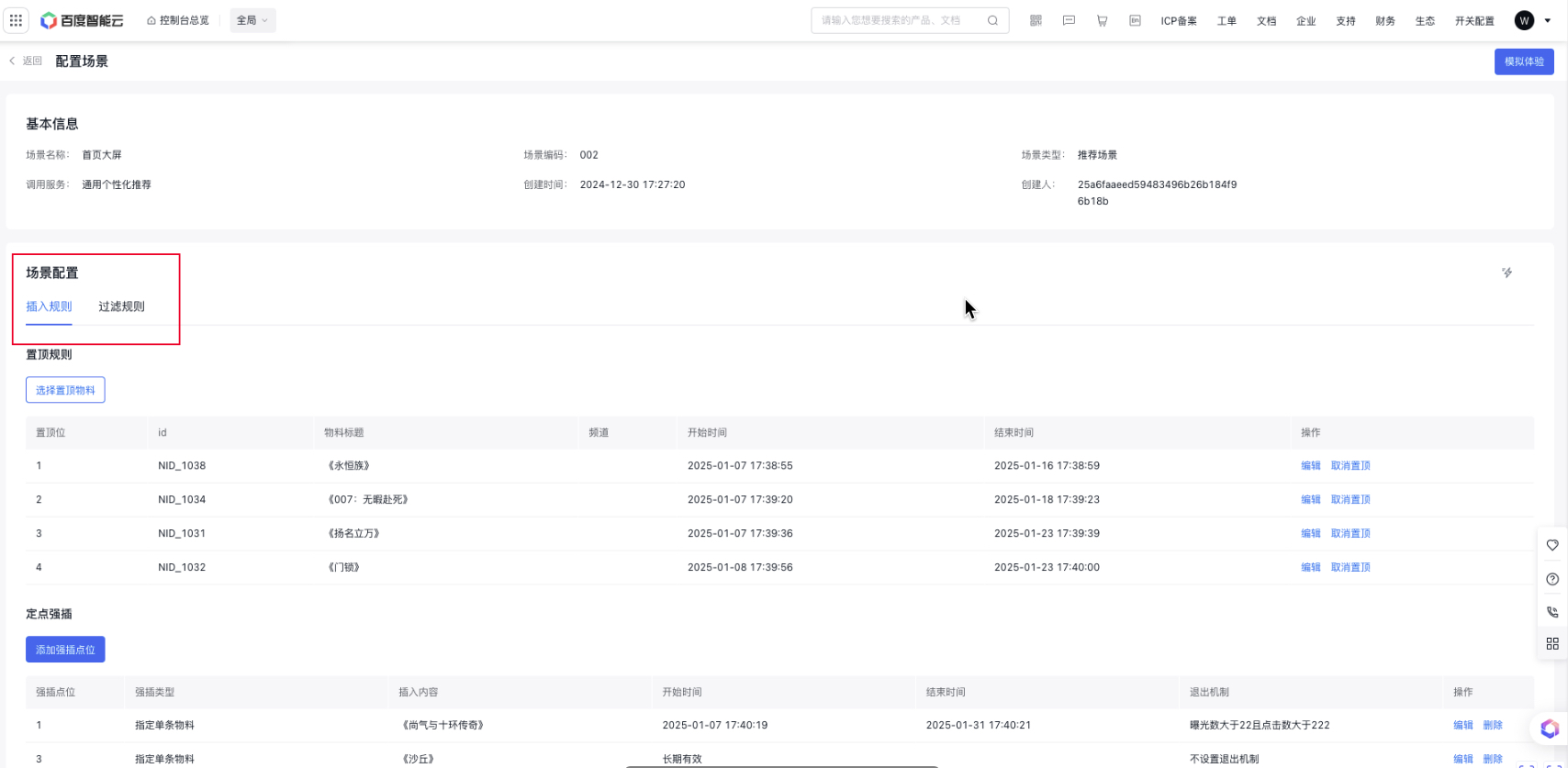Click the 选择置顶物料 button

tap(65, 390)
